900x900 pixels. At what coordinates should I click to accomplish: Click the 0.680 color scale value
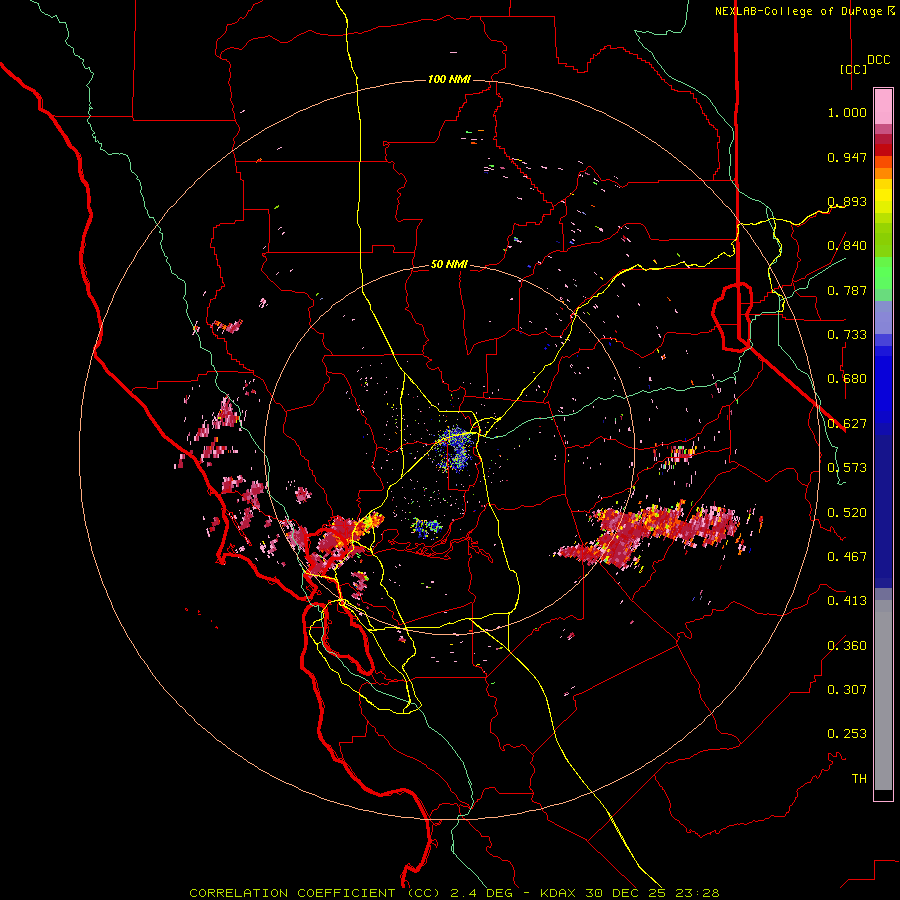click(x=847, y=379)
